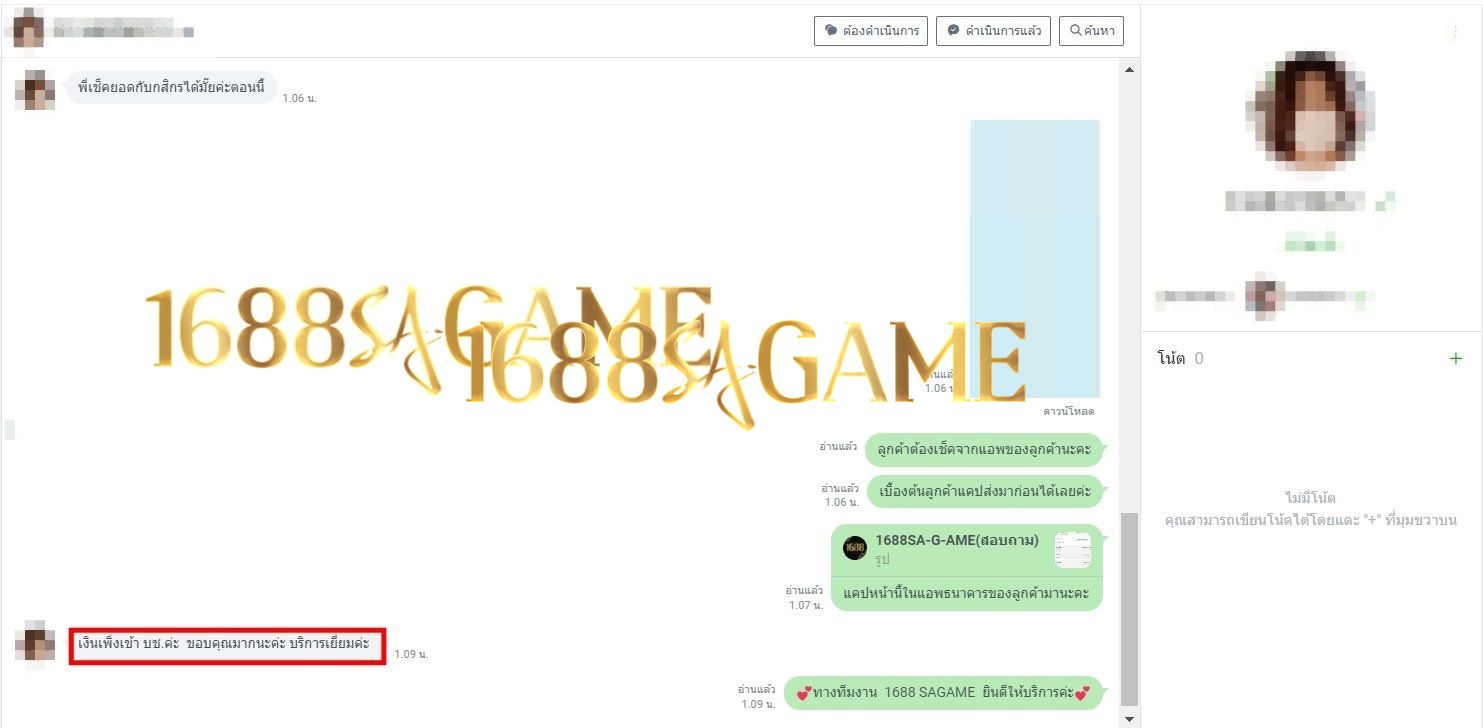Viewport: 1483px width, 728px height.
Task: Open the large profile picture in side panel
Action: pyautogui.click(x=1311, y=110)
